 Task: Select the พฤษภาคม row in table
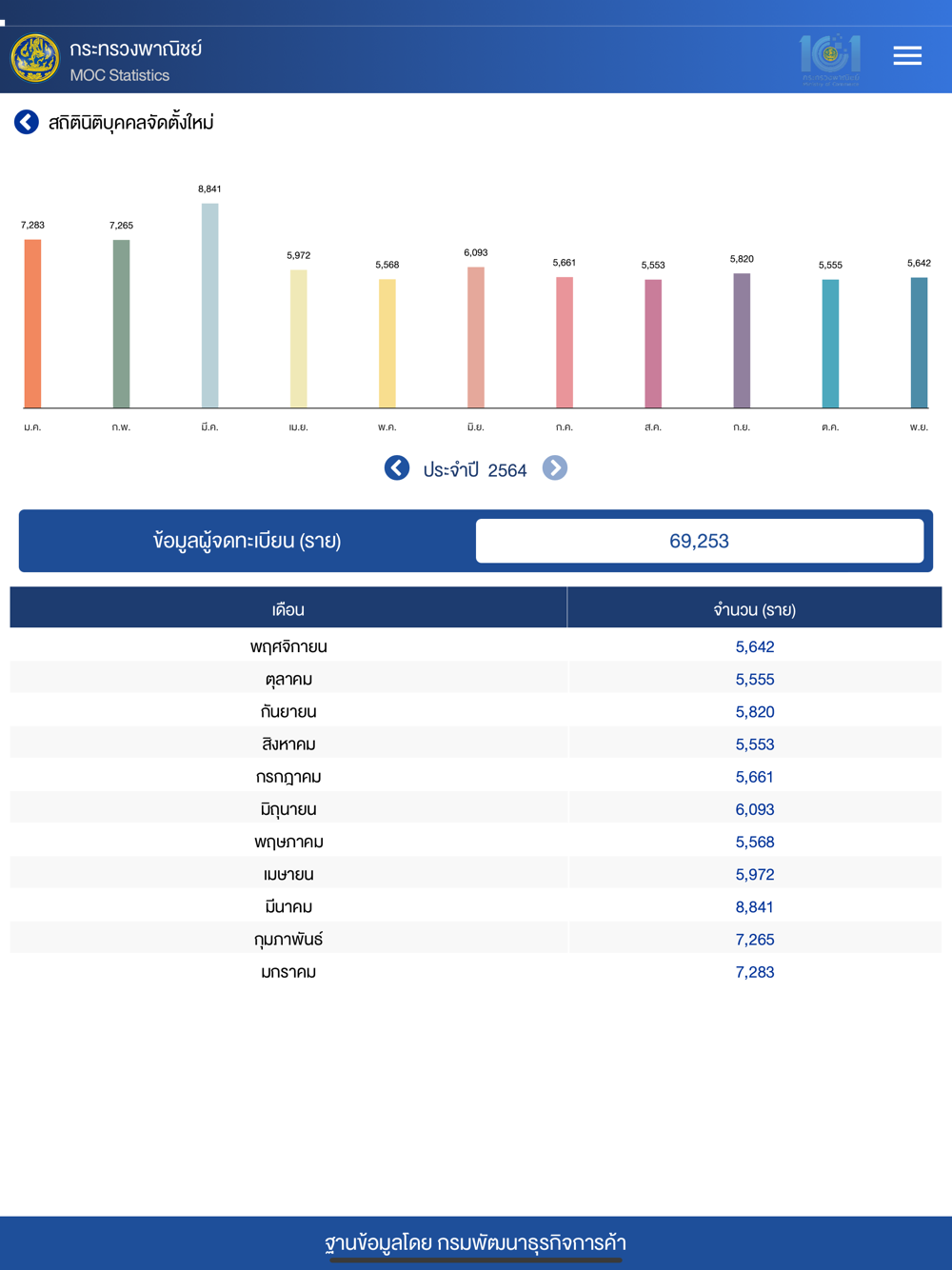coord(476,842)
